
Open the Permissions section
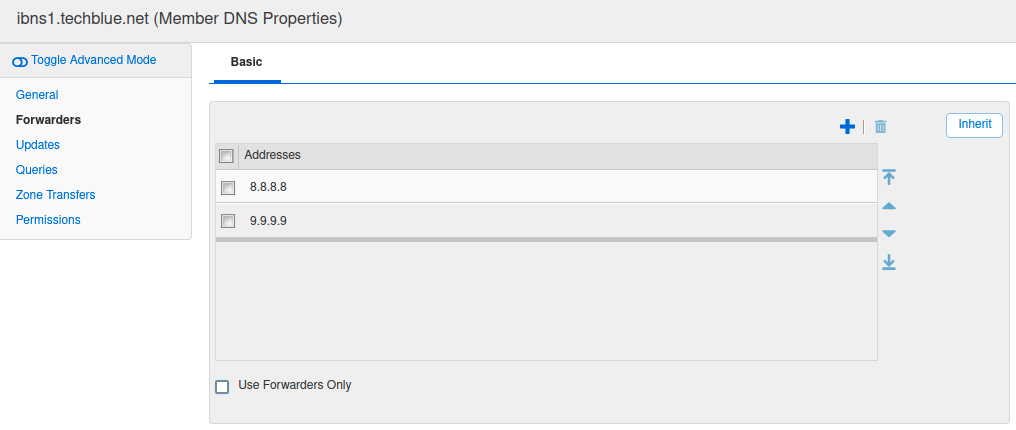pos(48,220)
